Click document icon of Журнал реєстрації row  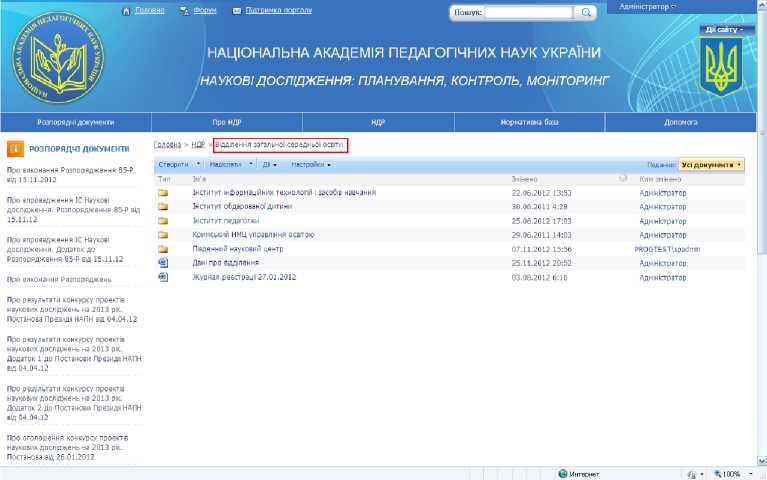click(x=163, y=277)
